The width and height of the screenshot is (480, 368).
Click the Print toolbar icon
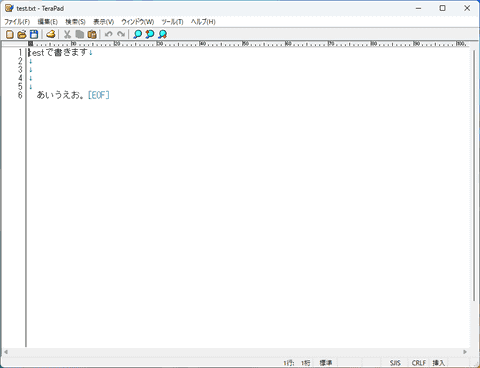51,34
